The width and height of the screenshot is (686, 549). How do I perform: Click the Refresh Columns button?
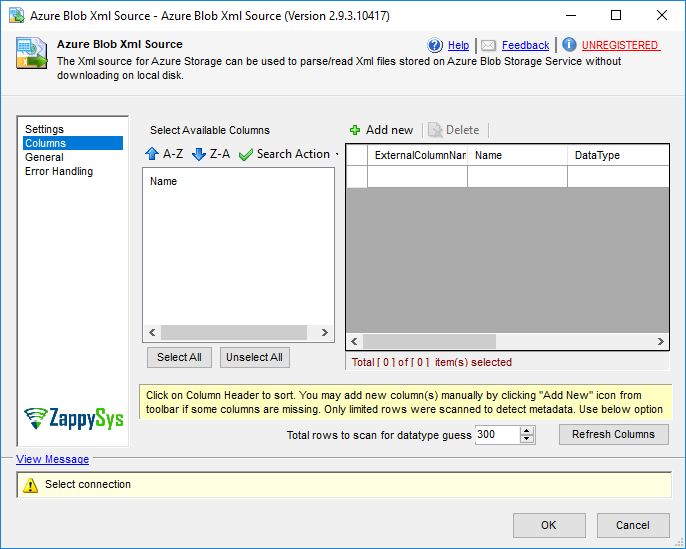(x=613, y=434)
